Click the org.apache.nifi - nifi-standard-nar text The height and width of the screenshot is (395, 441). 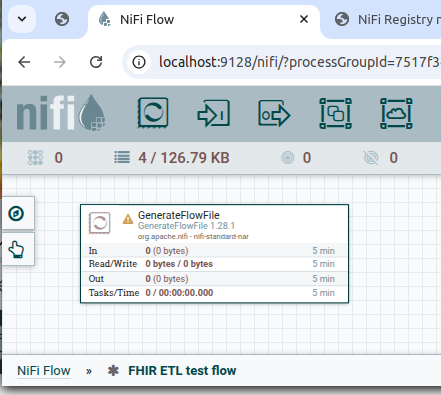coord(193,237)
